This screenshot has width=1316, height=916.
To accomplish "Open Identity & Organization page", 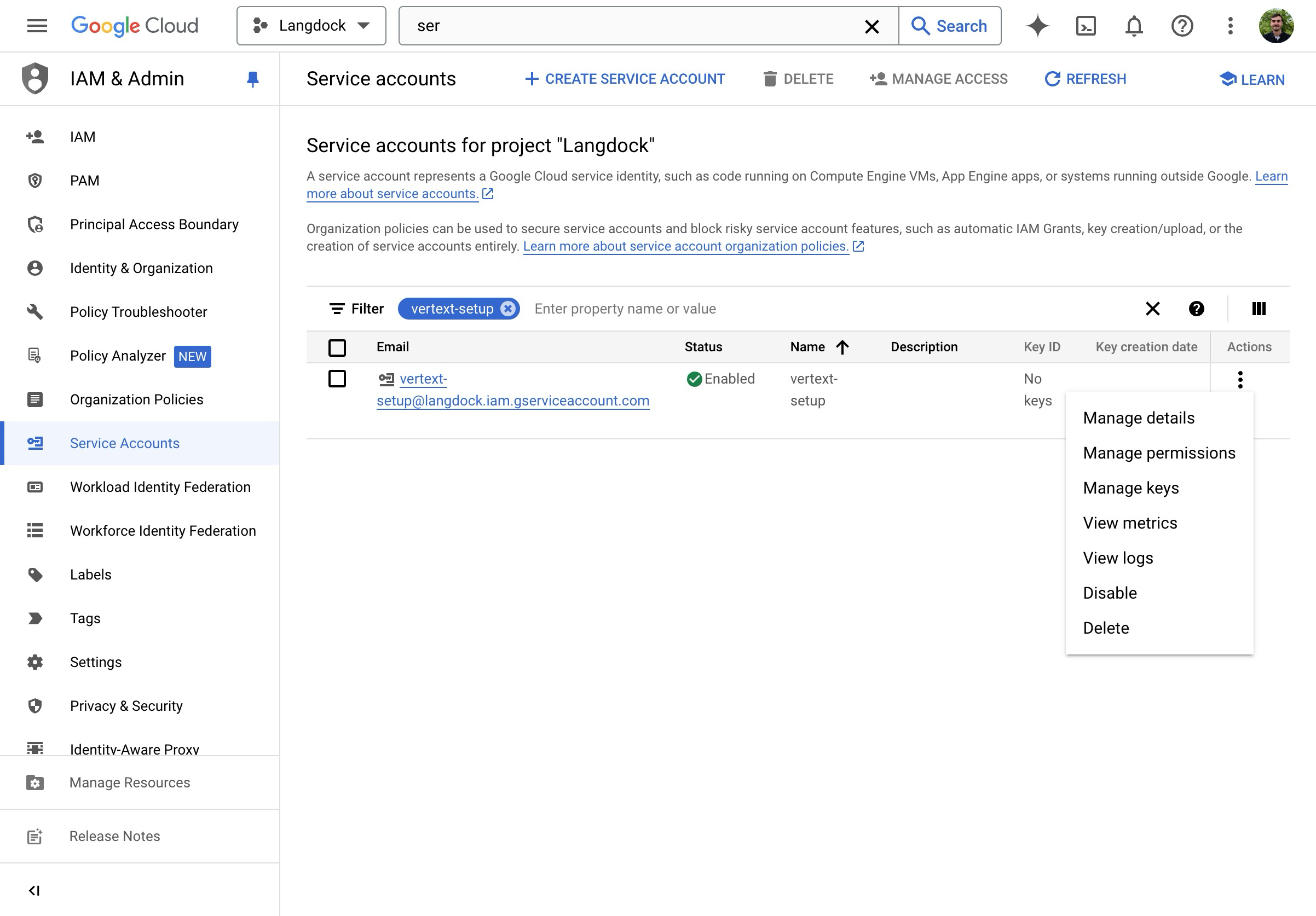I will coord(140,268).
